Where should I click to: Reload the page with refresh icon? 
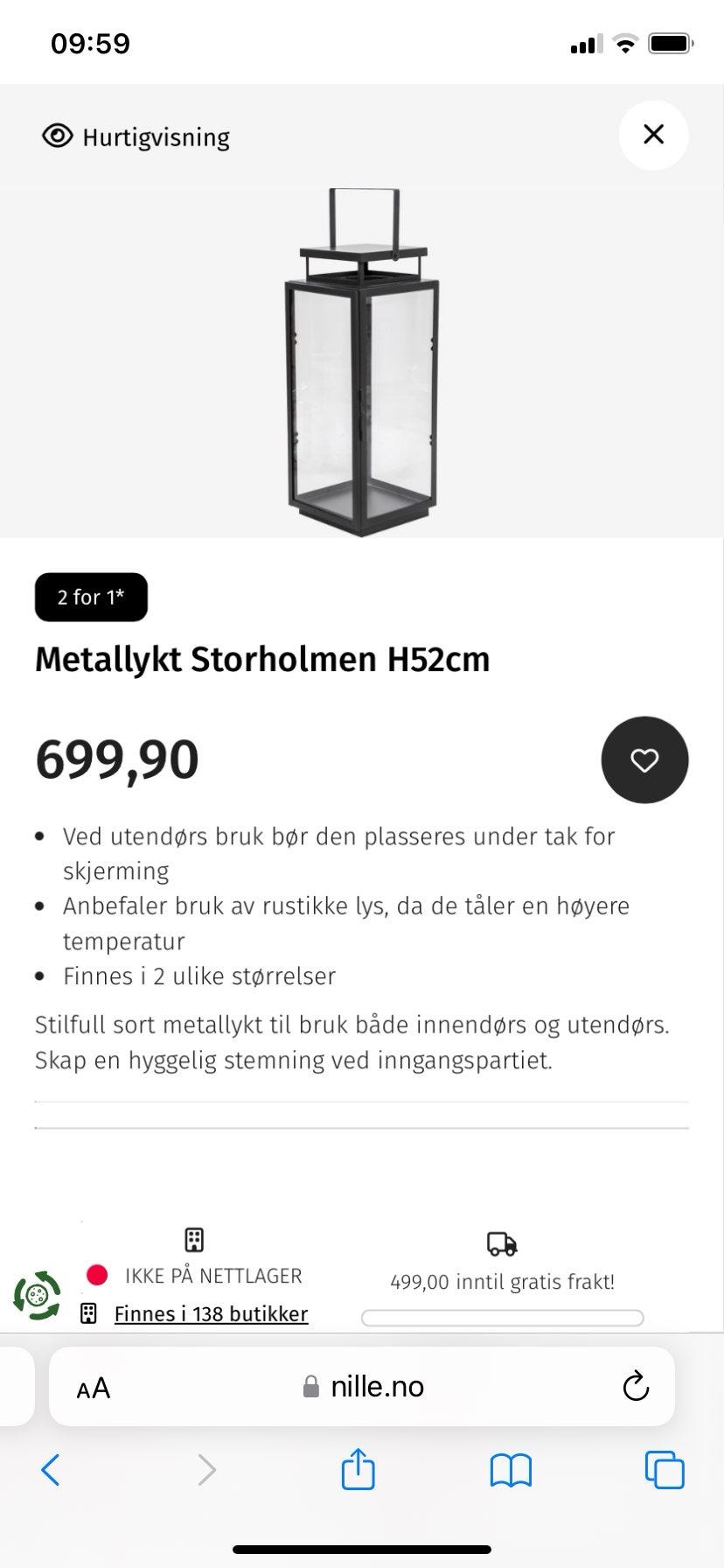pyautogui.click(x=636, y=1386)
